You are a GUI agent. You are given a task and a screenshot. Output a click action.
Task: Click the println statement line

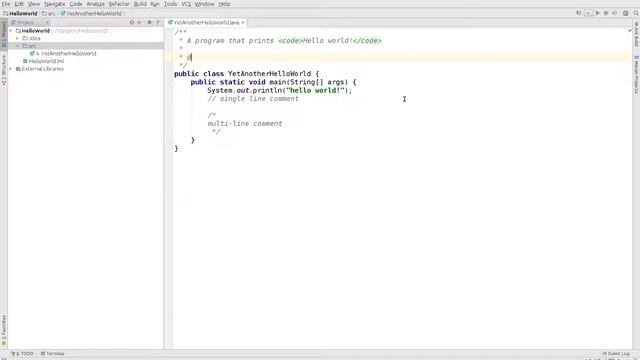coord(280,90)
